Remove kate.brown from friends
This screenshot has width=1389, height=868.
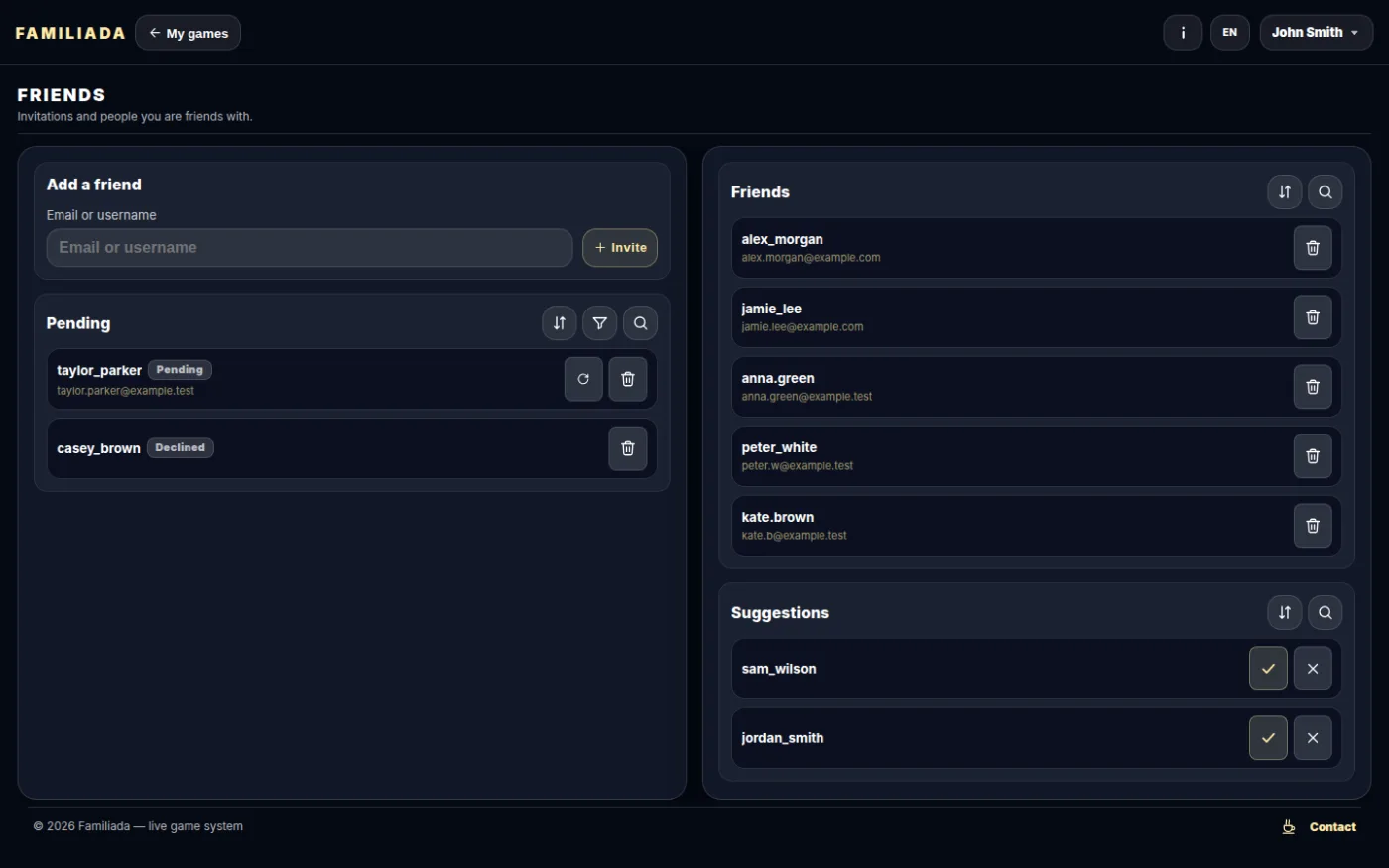coord(1313,526)
